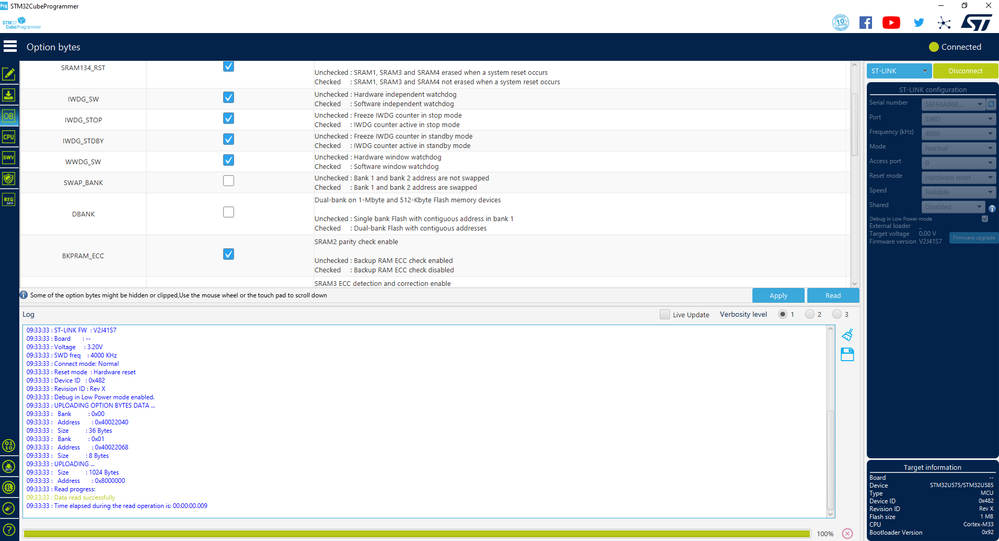999x541 pixels.
Task: Open the Facebook icon link
Action: click(866, 22)
